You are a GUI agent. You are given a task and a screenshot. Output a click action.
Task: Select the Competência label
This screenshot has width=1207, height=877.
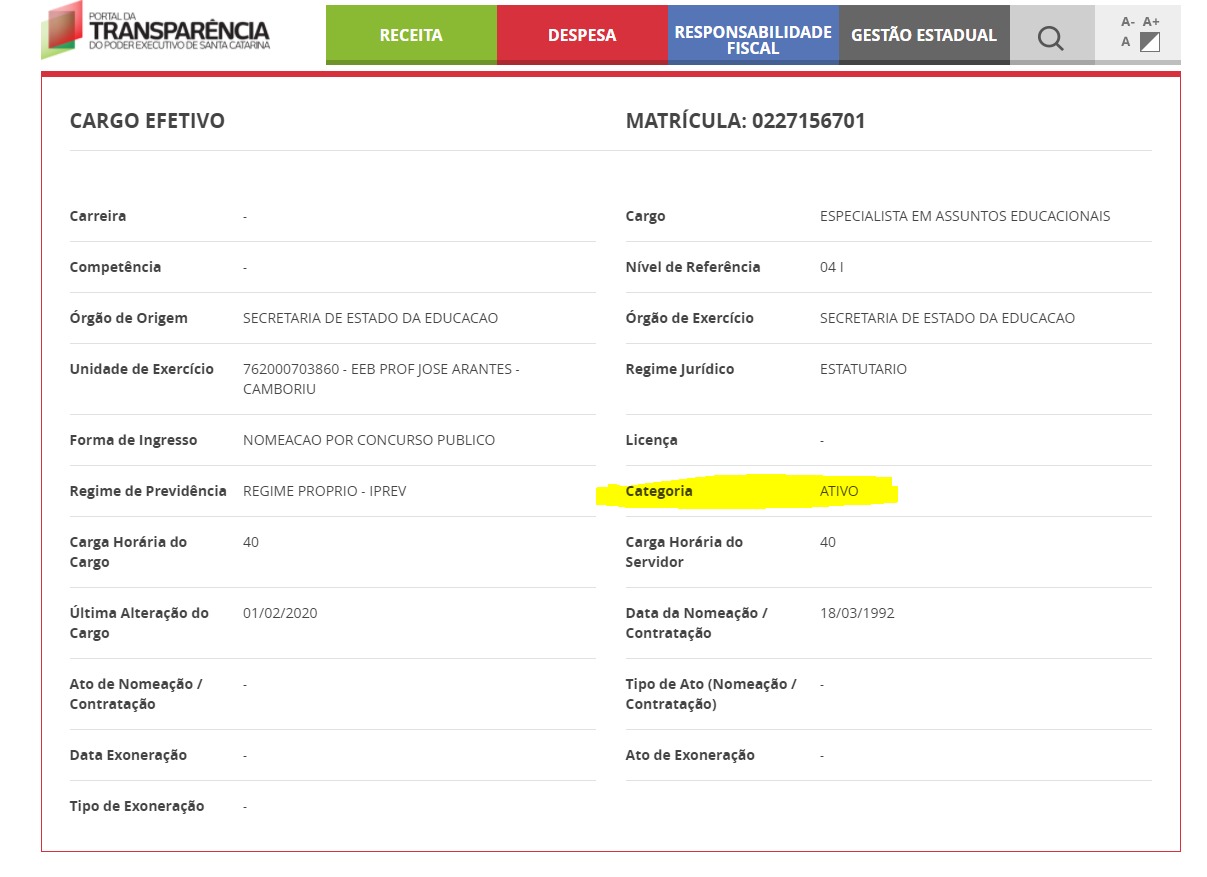coord(115,267)
